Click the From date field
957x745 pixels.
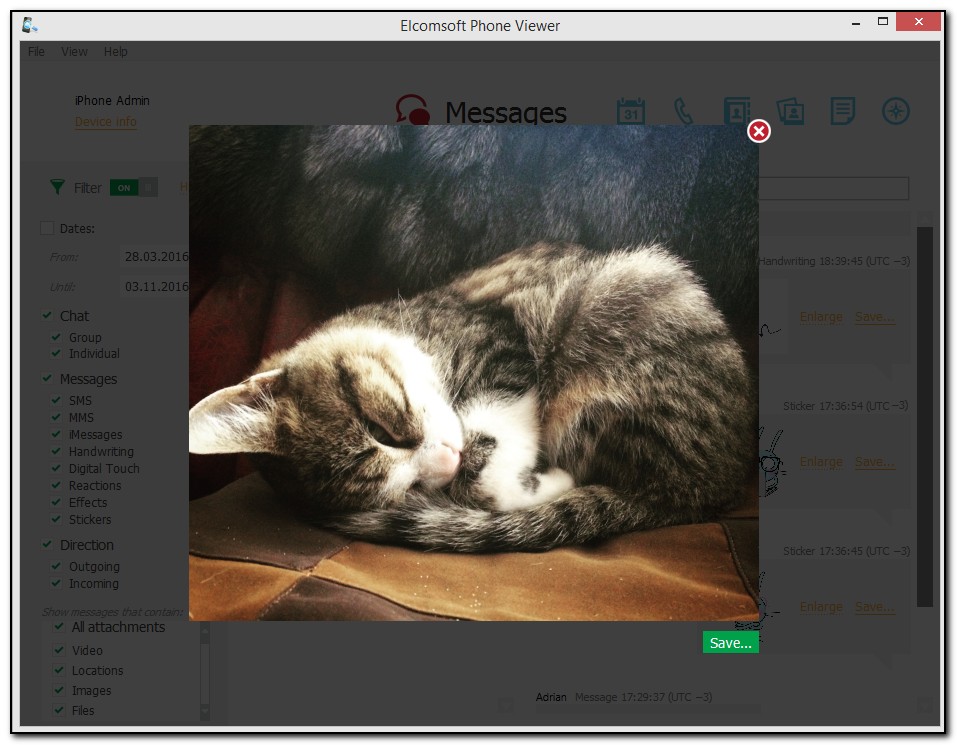pyautogui.click(x=155, y=257)
